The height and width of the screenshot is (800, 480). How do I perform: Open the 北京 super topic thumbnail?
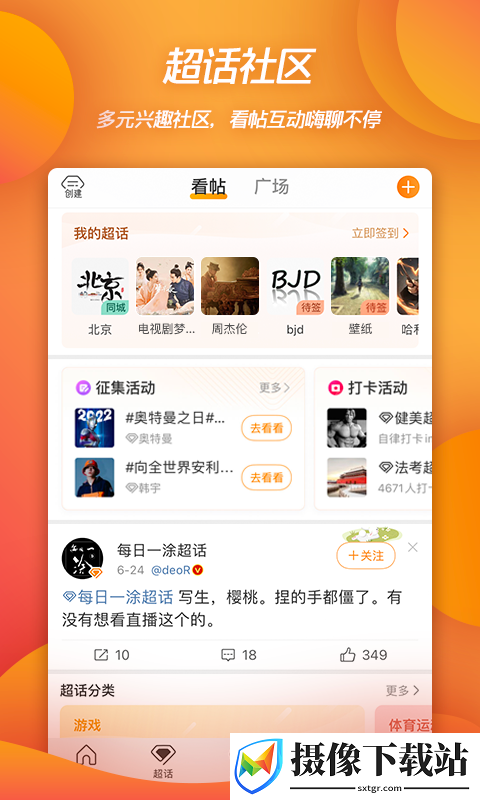[x=100, y=286]
